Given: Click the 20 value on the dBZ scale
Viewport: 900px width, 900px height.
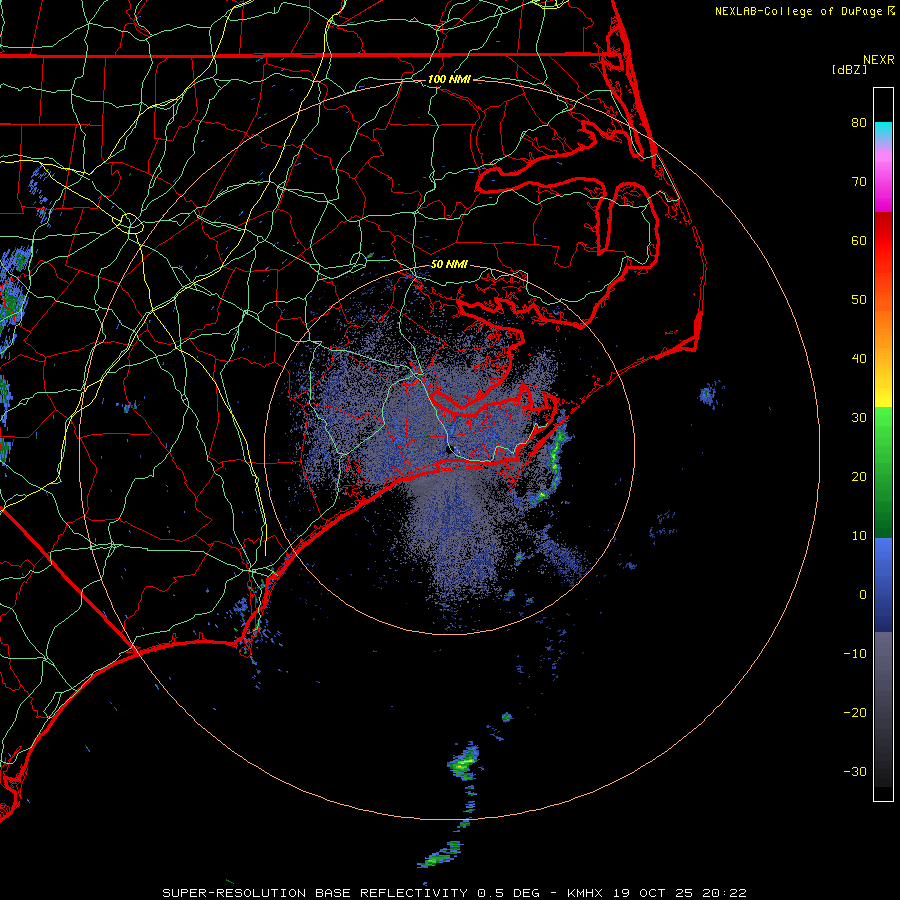Looking at the screenshot, I should tap(859, 476).
